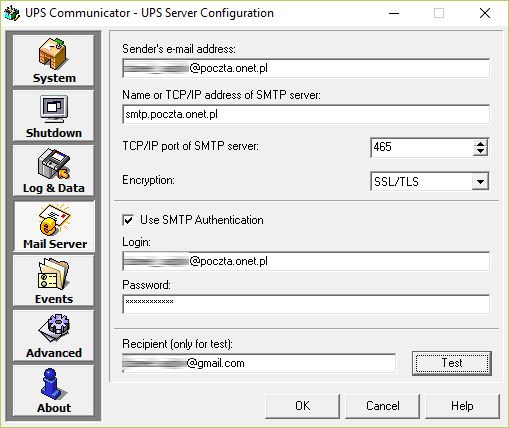Viewport: 509px width, 428px height.
Task: Open the Help button
Action: 462,406
